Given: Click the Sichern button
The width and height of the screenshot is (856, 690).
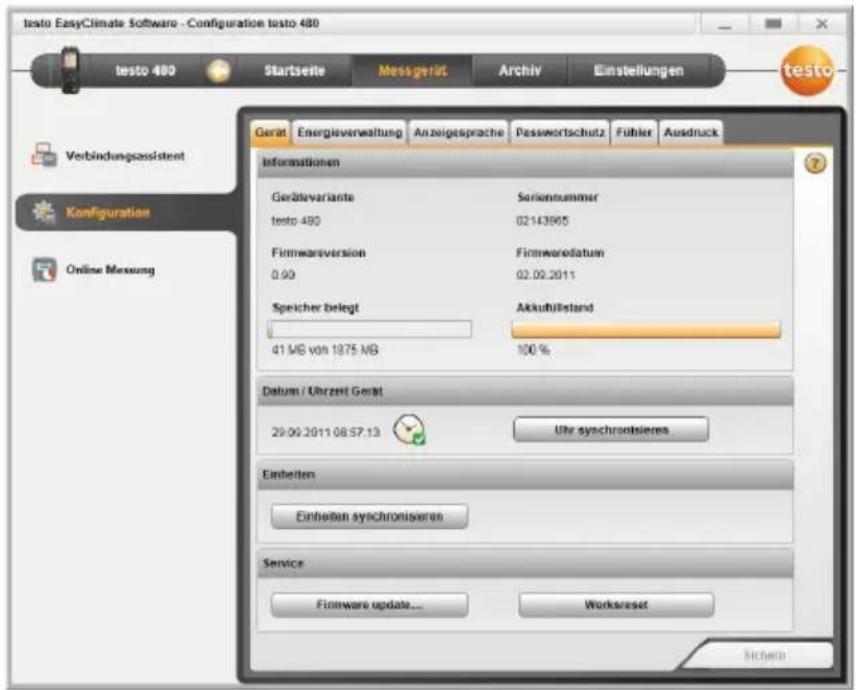Looking at the screenshot, I should click(x=764, y=655).
